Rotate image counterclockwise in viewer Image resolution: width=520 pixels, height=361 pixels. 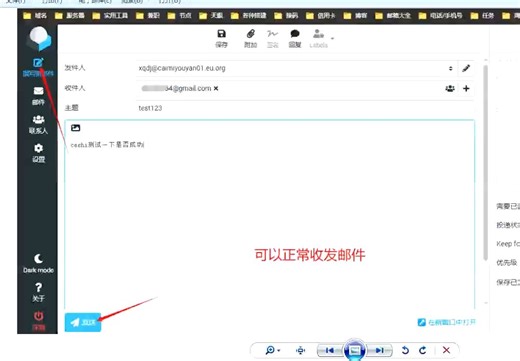point(405,350)
